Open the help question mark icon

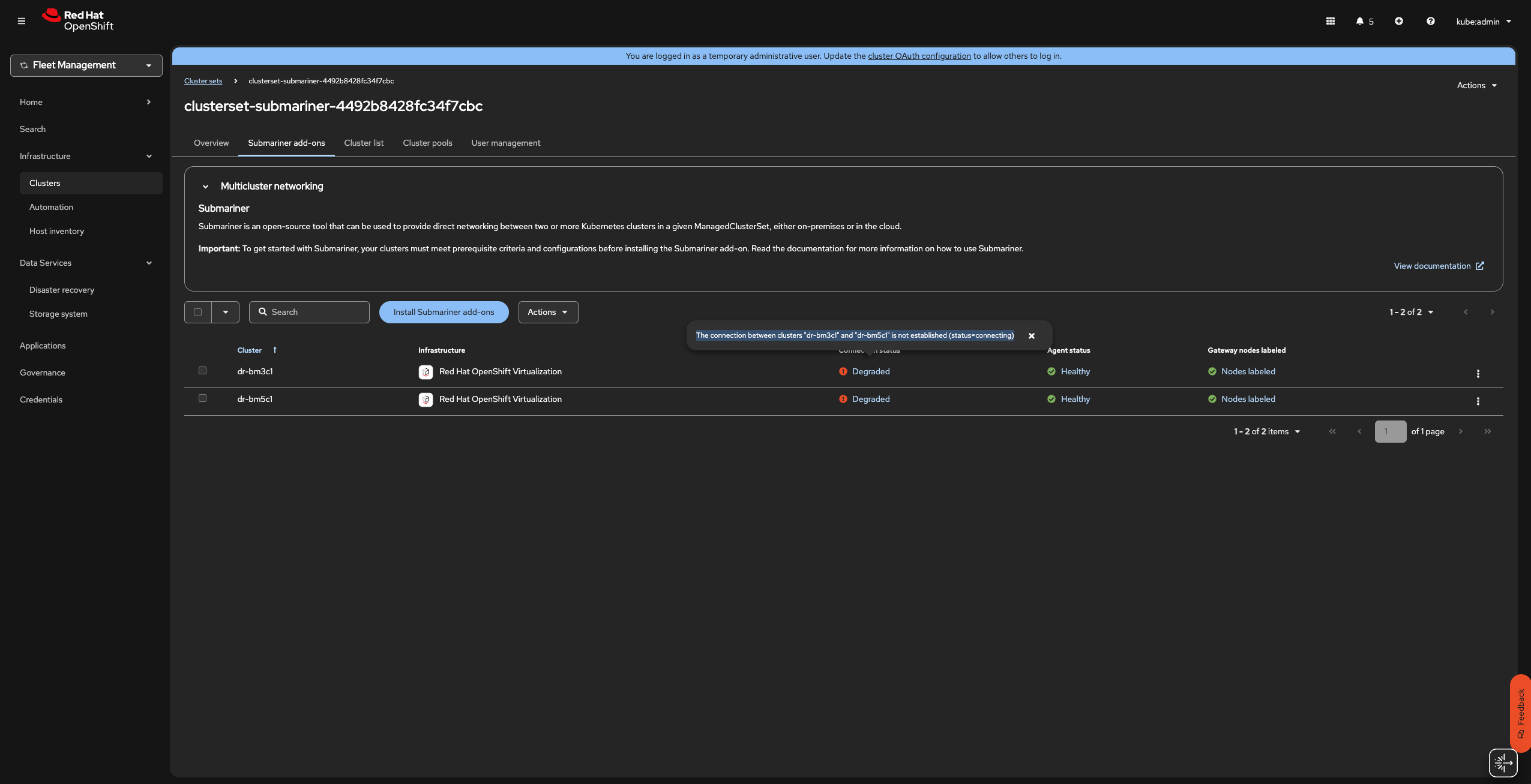coord(1431,21)
